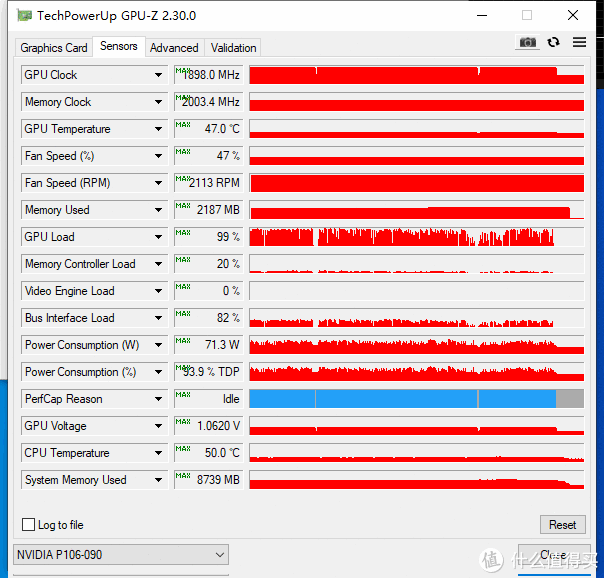
Task: Click the 47 % fan speed value
Action: (208, 156)
